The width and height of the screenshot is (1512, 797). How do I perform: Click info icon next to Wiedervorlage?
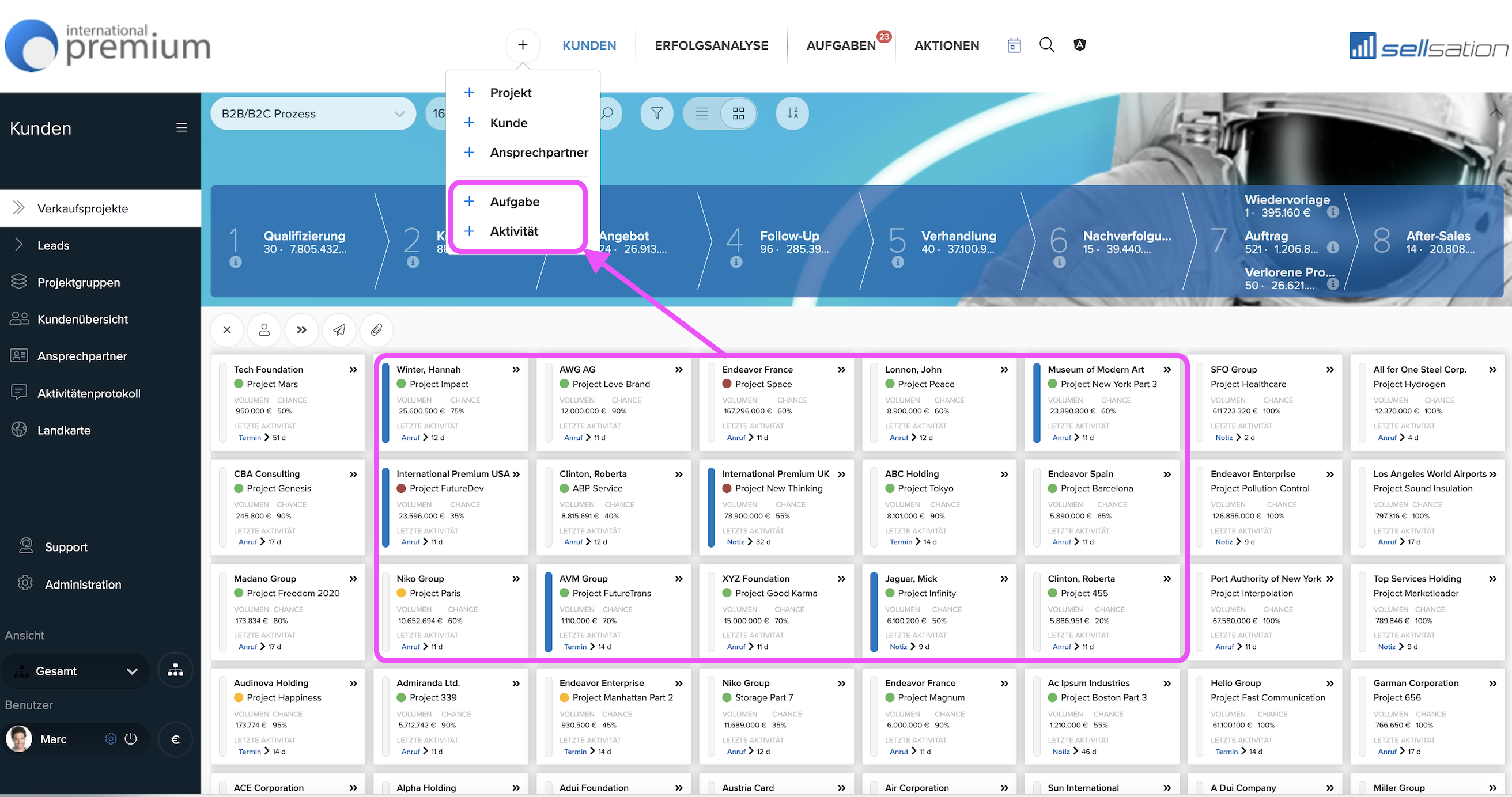coord(1333,212)
